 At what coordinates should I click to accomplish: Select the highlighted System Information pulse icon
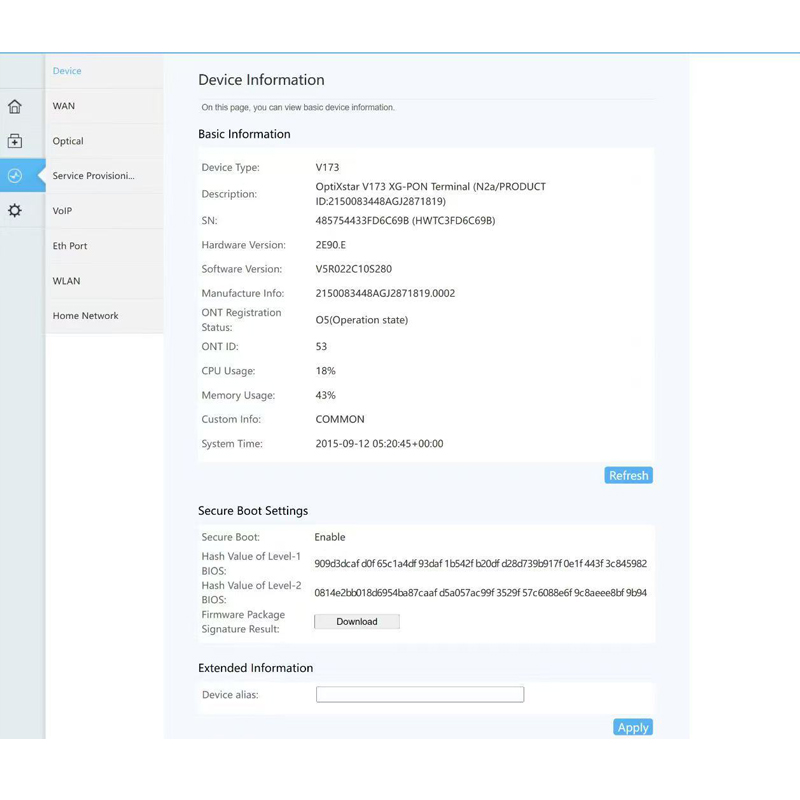[x=15, y=176]
